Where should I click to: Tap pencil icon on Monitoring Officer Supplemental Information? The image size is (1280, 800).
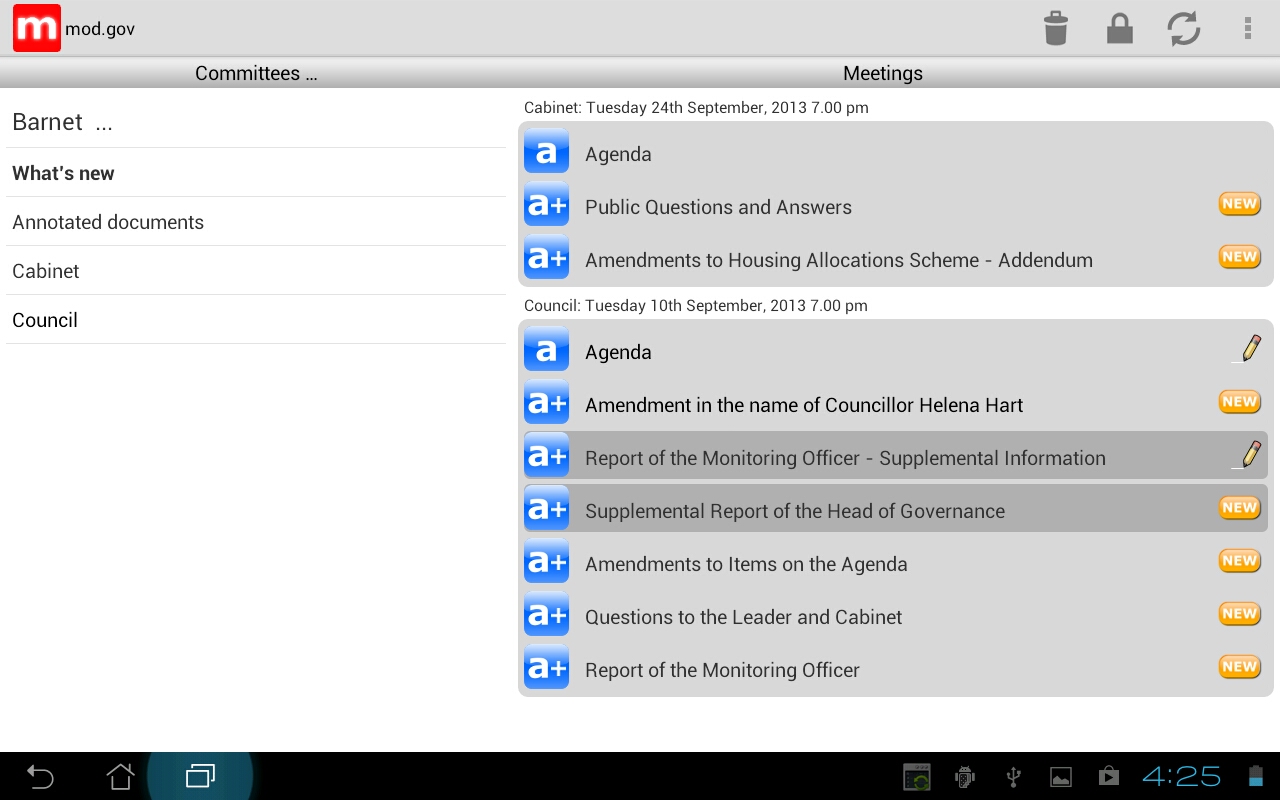point(1249,454)
